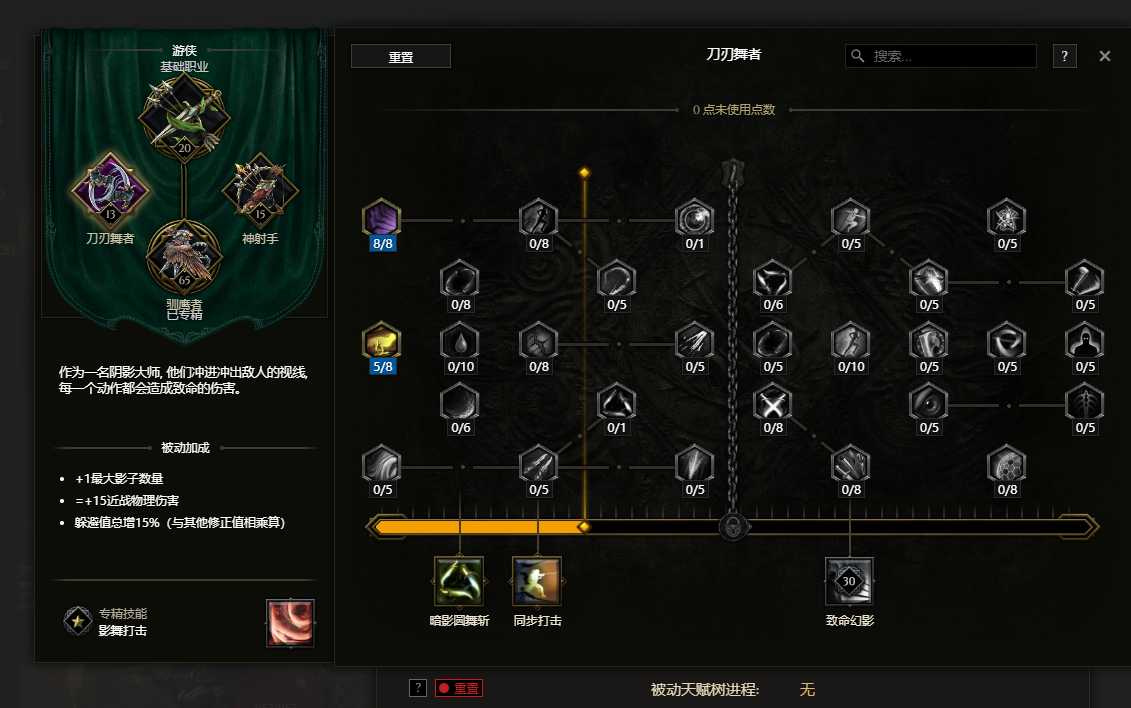Focus the 搜索 search input field

[941, 56]
